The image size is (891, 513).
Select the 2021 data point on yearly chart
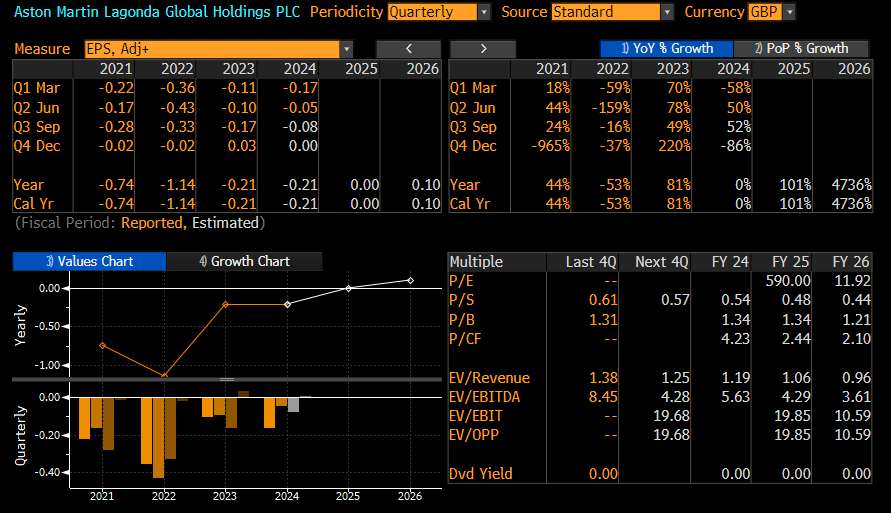(x=102, y=345)
